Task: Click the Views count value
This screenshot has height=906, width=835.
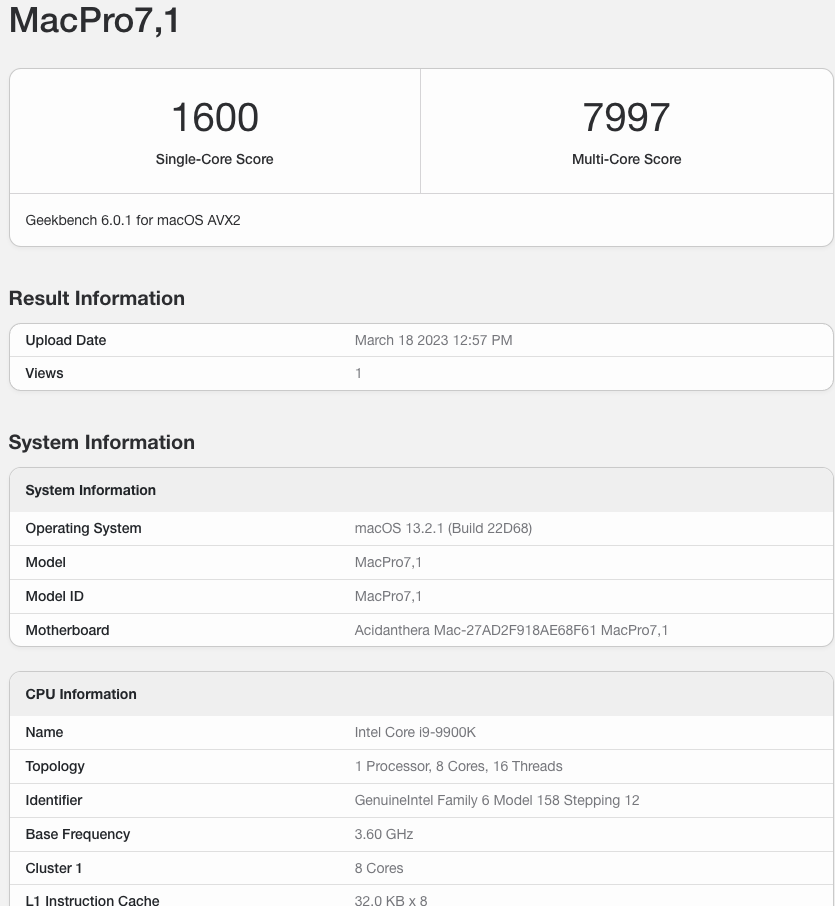Action: point(358,373)
